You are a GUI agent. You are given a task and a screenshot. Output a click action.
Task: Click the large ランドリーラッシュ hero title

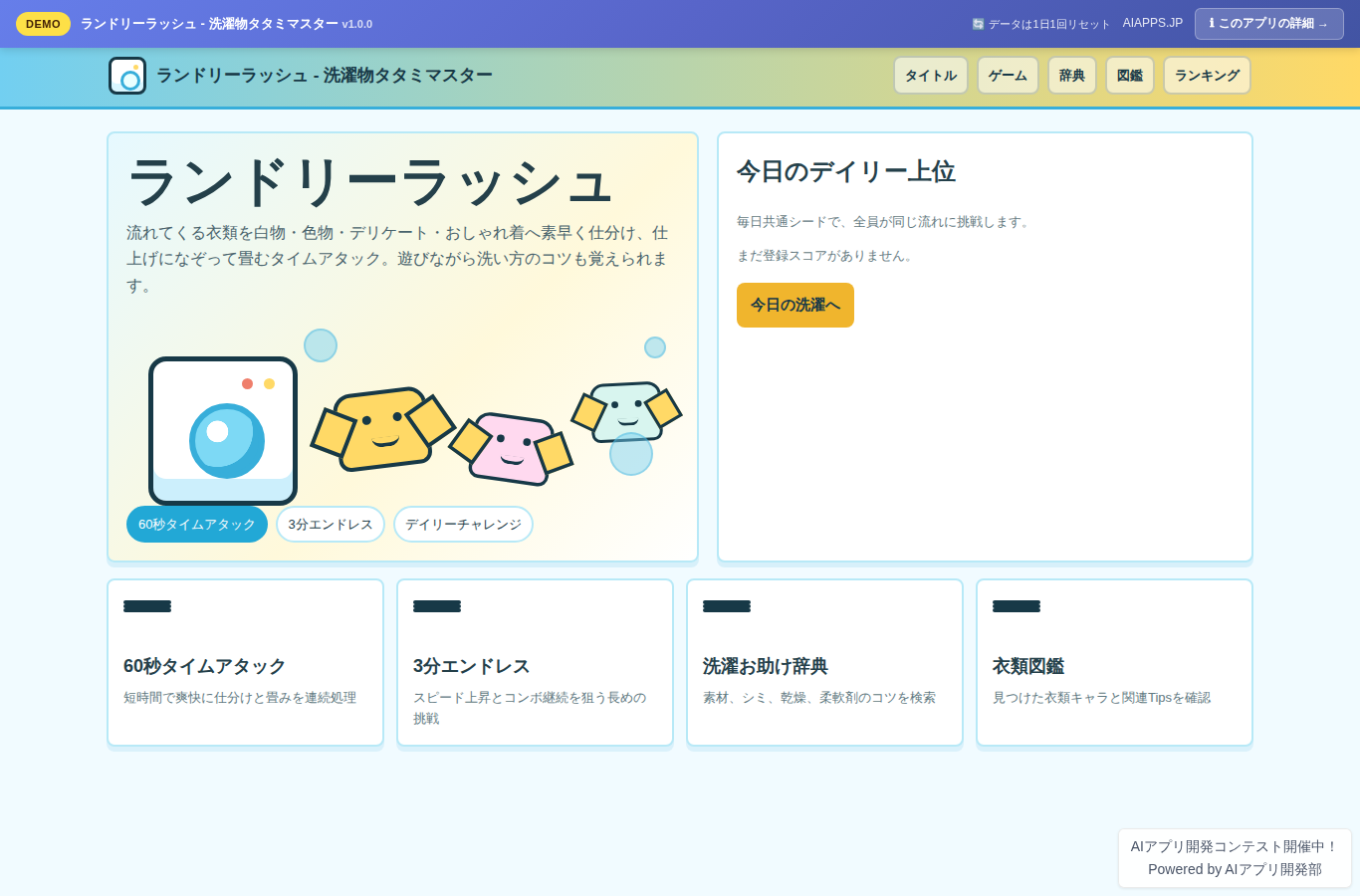370,183
